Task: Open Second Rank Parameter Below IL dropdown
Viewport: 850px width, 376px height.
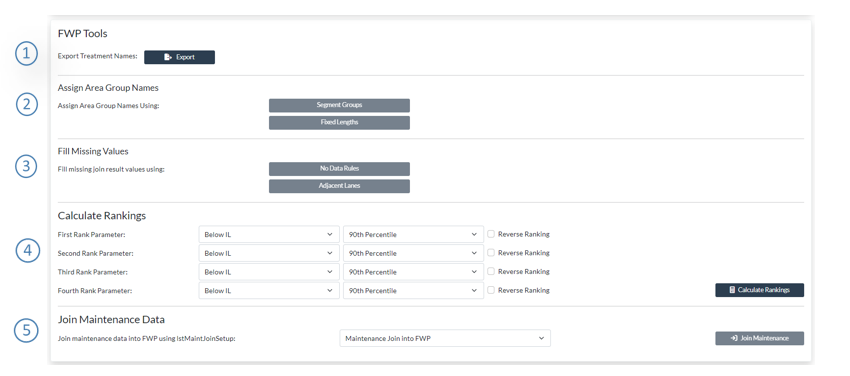Action: 269,253
